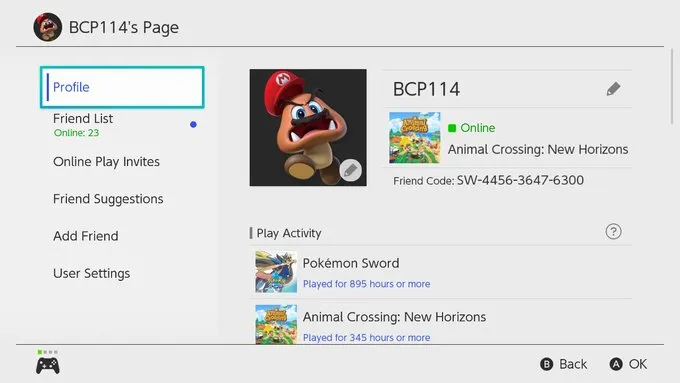This screenshot has width=680, height=383.
Task: Click the controller icon at bottom left
Action: (48, 366)
